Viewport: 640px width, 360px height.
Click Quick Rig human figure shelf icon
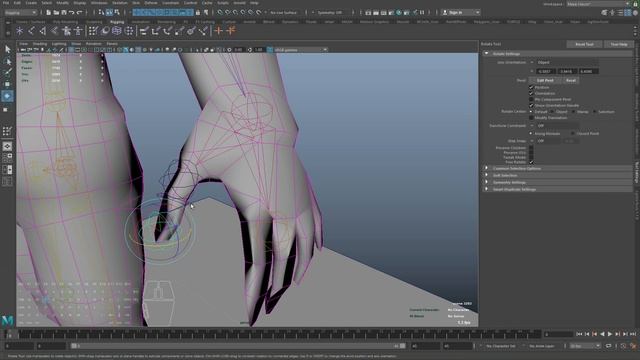pos(66,31)
